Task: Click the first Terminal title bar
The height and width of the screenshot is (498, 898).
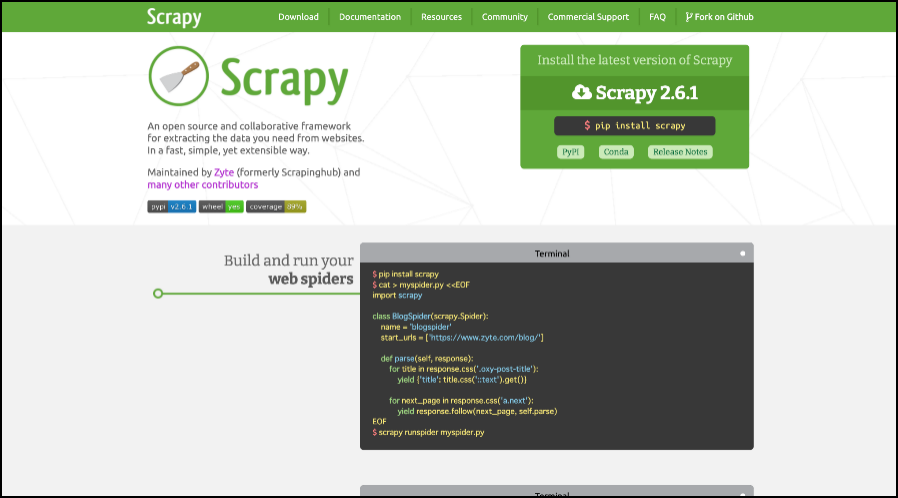Action: 557,253
